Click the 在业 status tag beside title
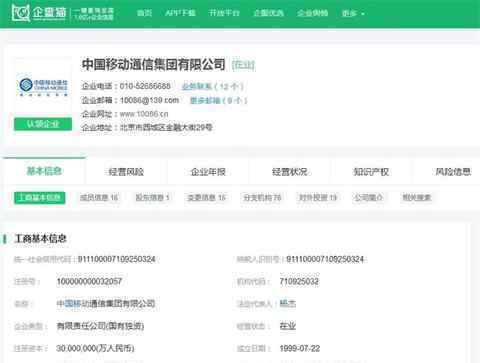 pyautogui.click(x=243, y=65)
